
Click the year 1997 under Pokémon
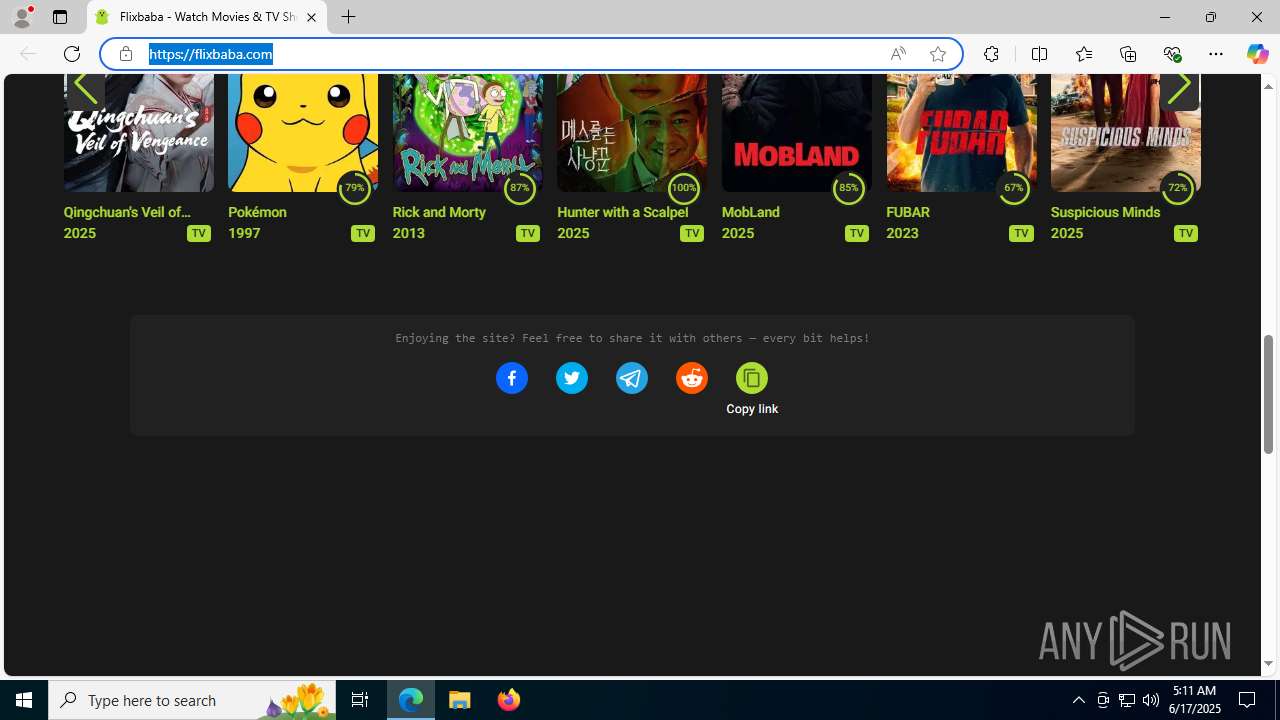(244, 233)
